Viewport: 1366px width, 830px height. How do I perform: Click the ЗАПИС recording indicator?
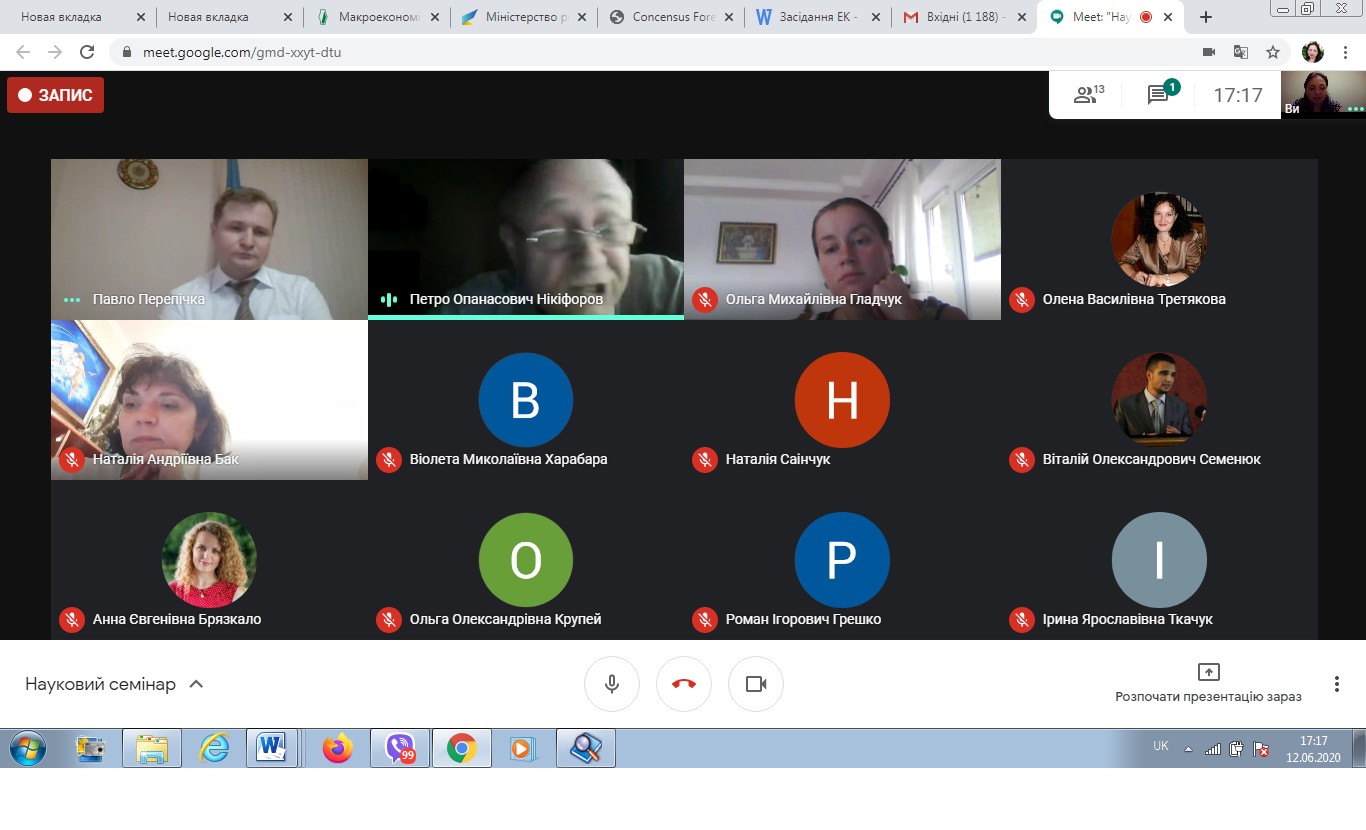(55, 95)
